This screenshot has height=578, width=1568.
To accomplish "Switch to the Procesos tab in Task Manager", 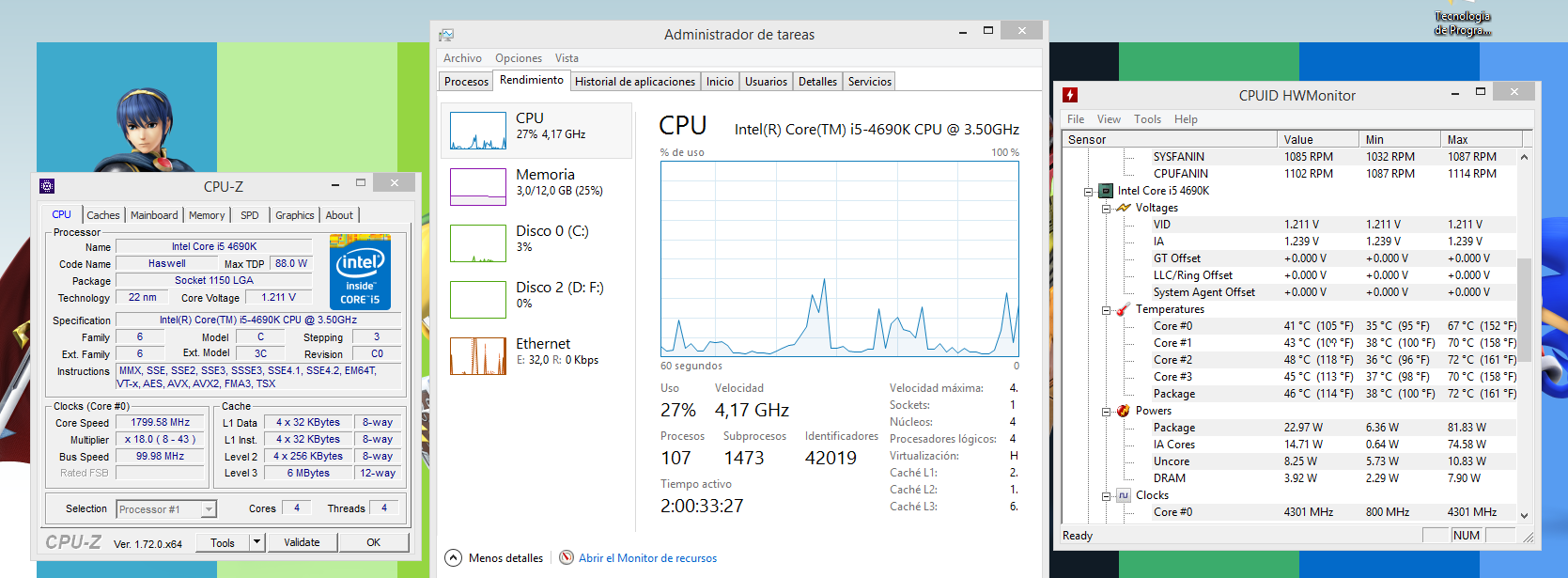I will (467, 82).
